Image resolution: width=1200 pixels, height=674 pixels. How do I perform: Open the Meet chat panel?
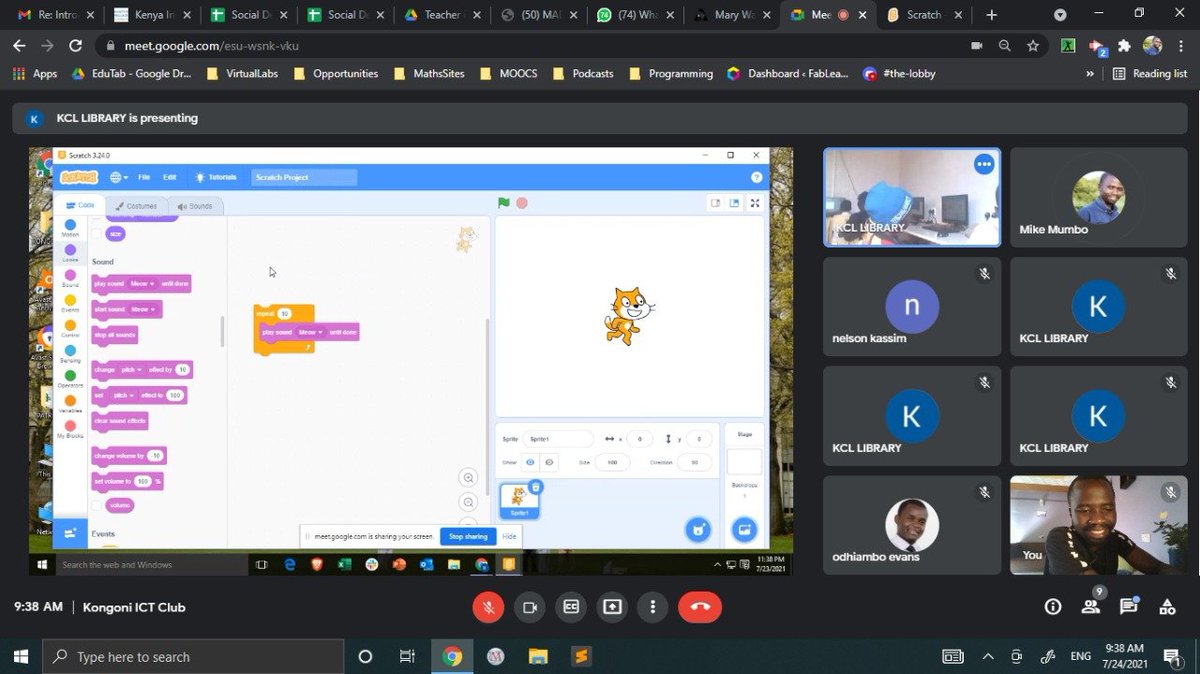tap(1128, 606)
